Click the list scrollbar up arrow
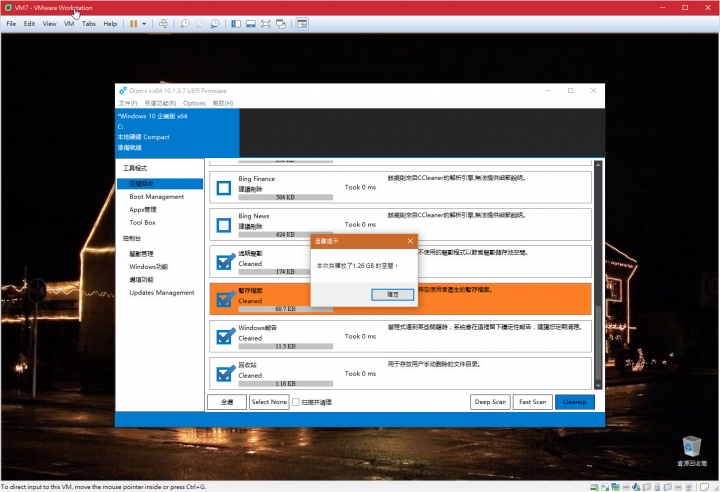This screenshot has height=492, width=720. click(598, 164)
